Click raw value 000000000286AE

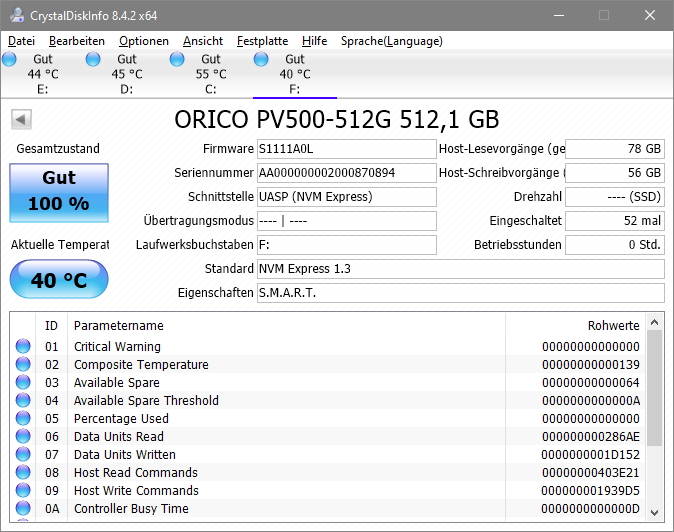pos(591,437)
